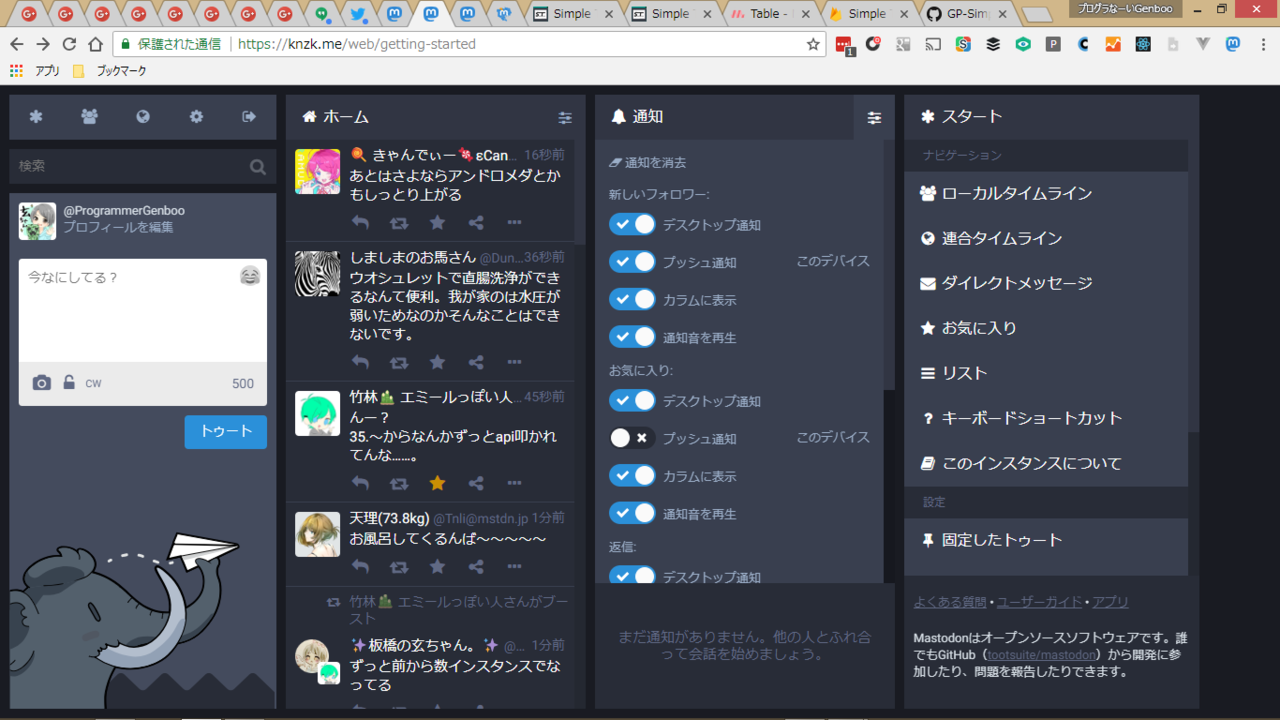Viewport: 1280px width, 720px height.
Task: Click the プロフィールを編集 link
Action: pos(118,227)
